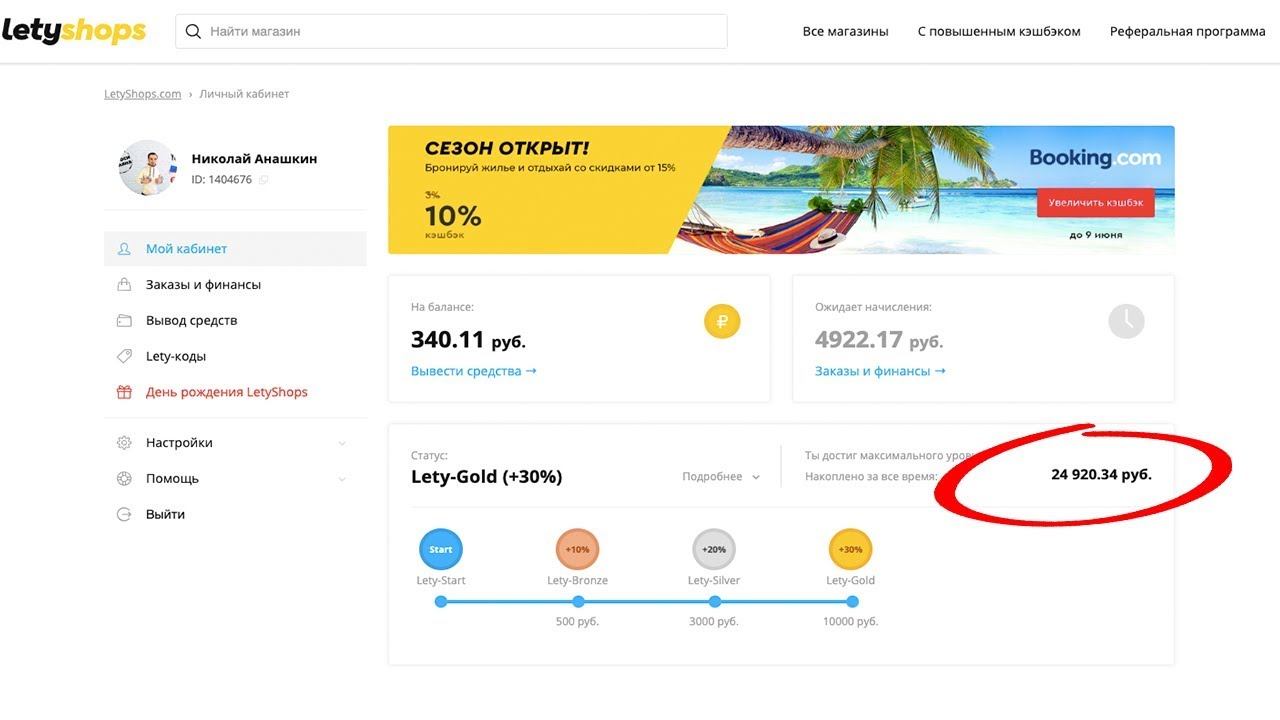The height and width of the screenshot is (720, 1280).
Task: Click the gray clock pending icon
Action: (1126, 321)
